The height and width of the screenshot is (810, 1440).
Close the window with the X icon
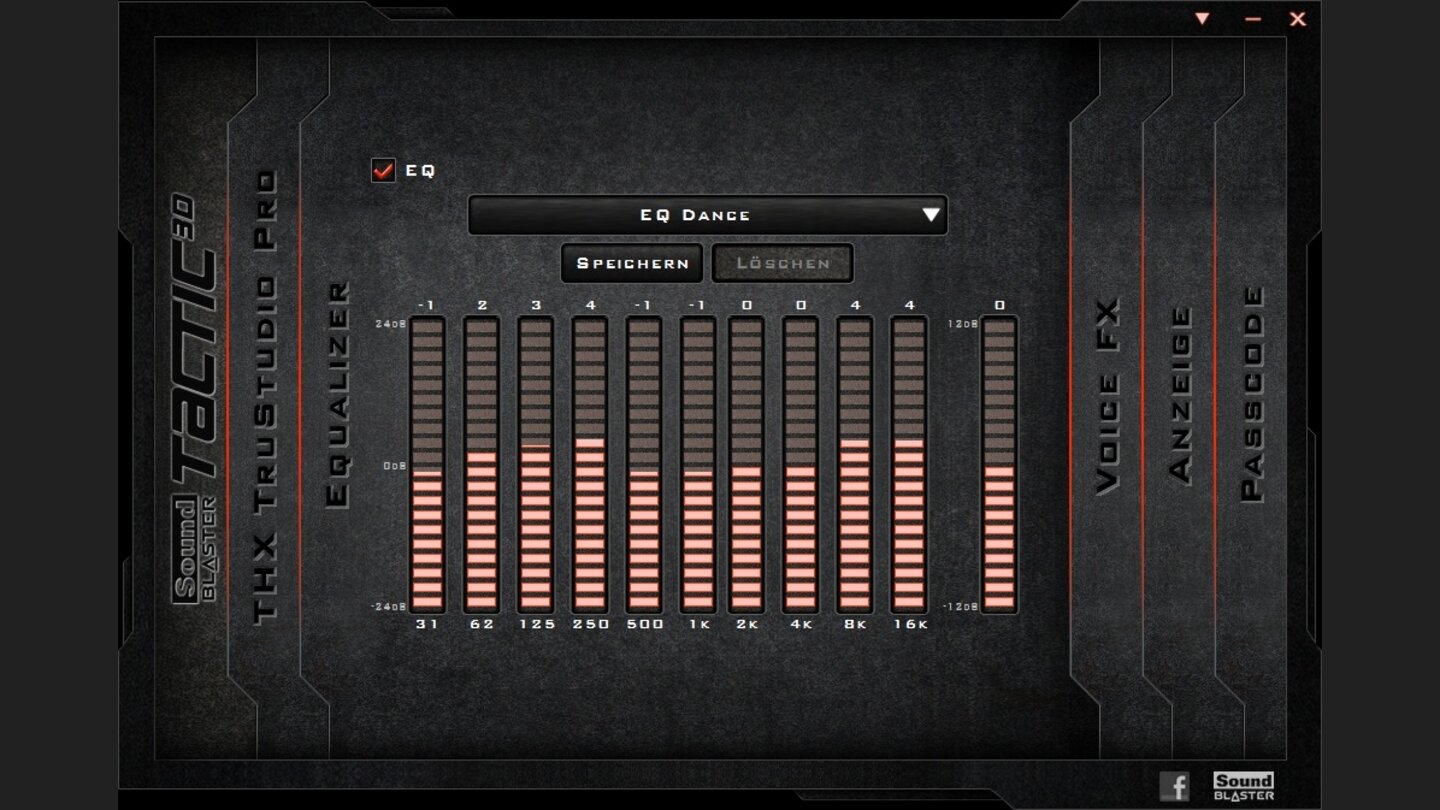coord(1298,19)
